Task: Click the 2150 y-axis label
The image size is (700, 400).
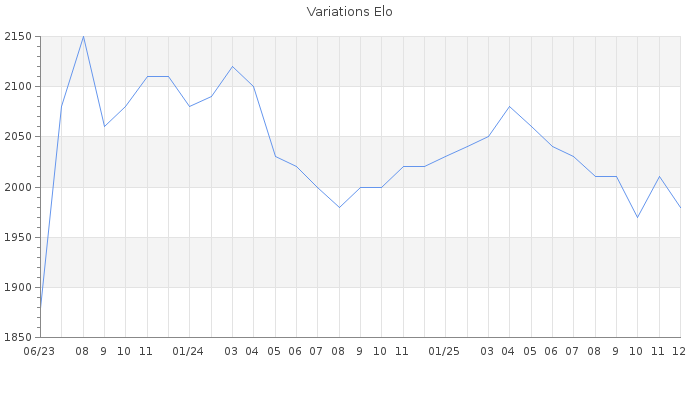Action: [17, 37]
